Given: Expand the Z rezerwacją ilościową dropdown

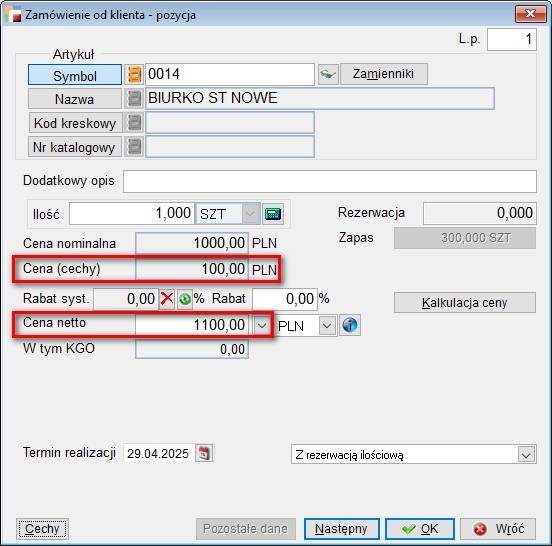Looking at the screenshot, I should (x=526, y=455).
